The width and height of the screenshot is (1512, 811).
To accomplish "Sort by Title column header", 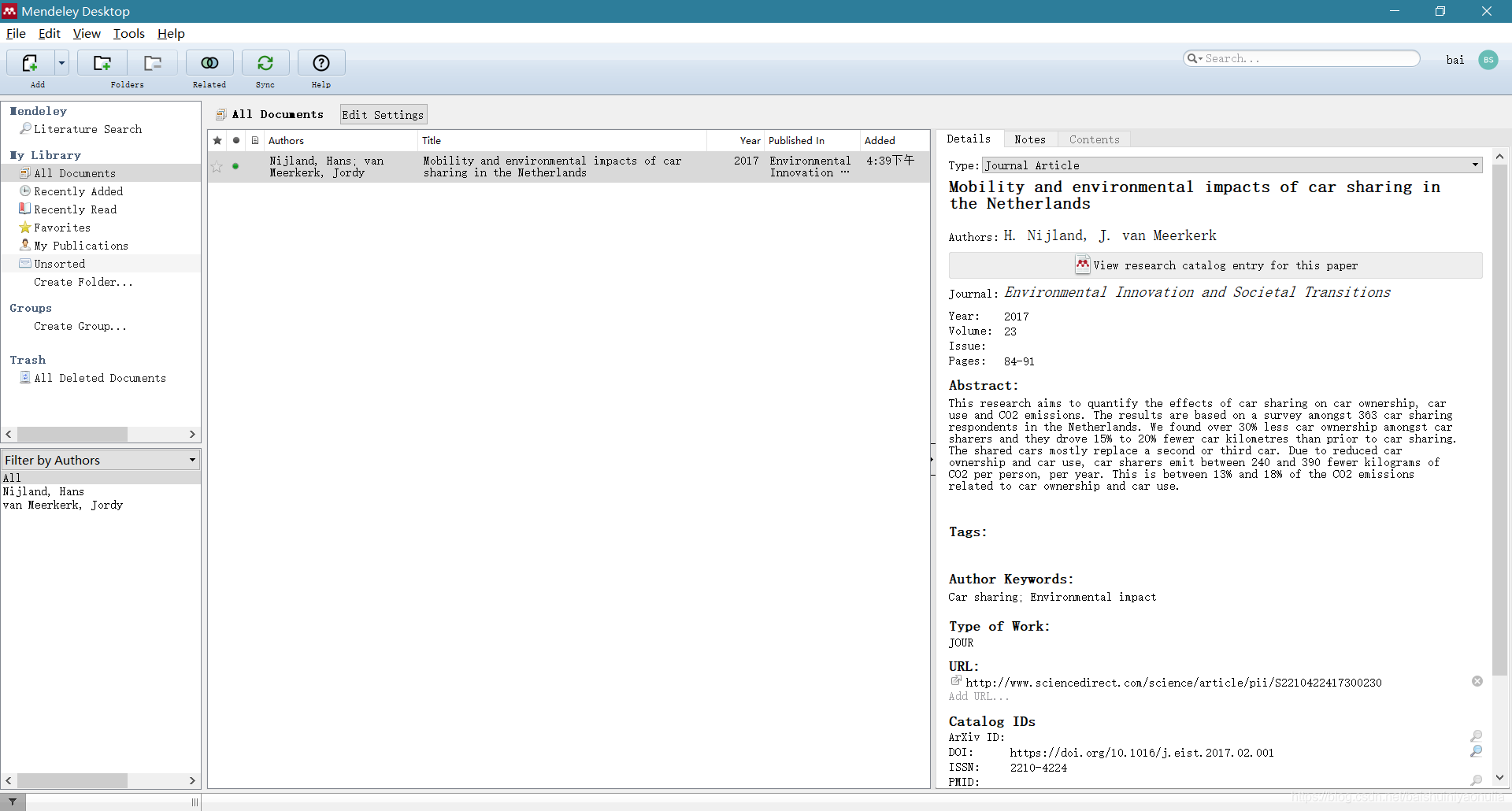I will click(x=561, y=140).
